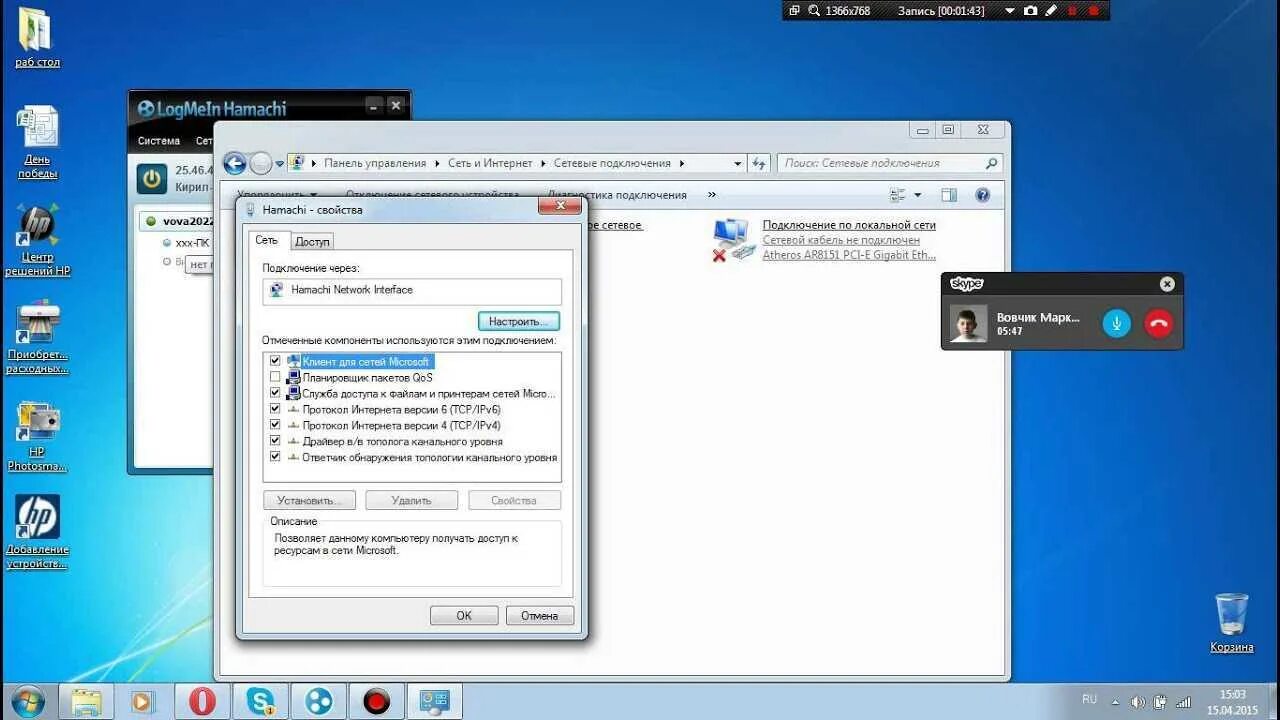Switch to the 'Доступ' tab

click(x=312, y=242)
